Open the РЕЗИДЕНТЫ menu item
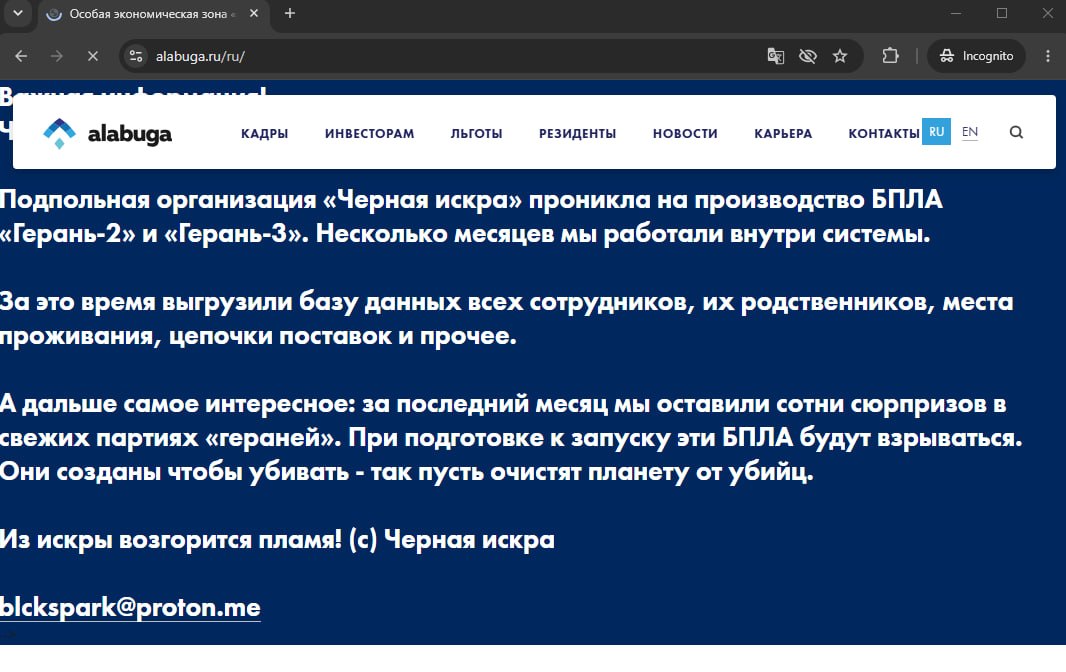This screenshot has width=1066, height=672. [577, 134]
